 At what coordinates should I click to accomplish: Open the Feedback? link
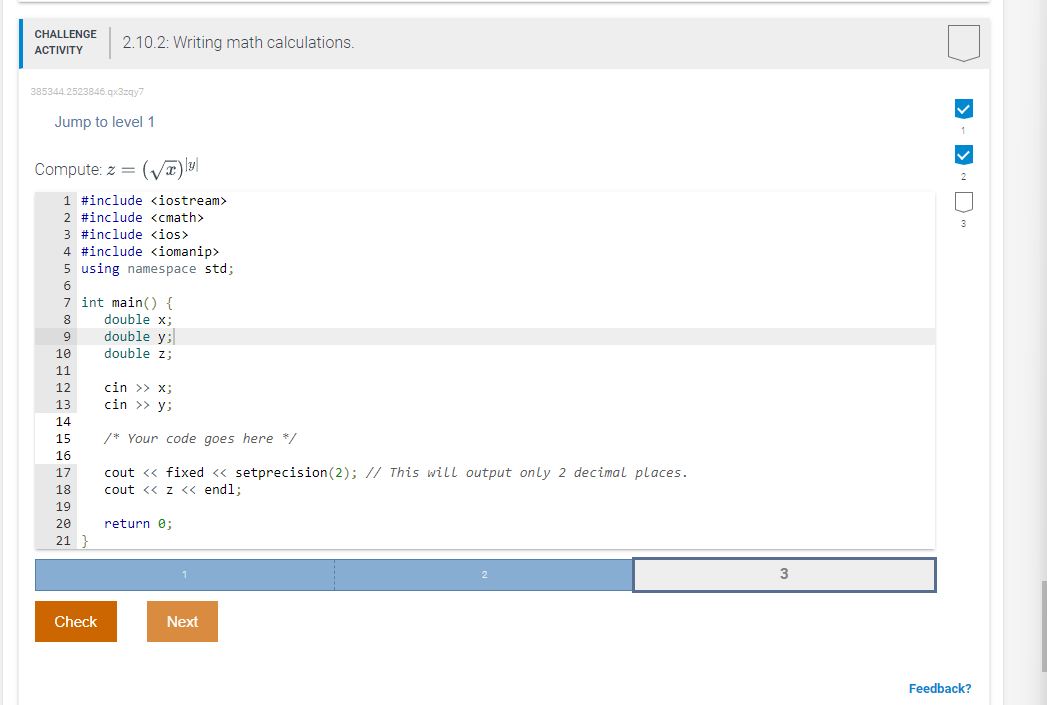point(940,688)
